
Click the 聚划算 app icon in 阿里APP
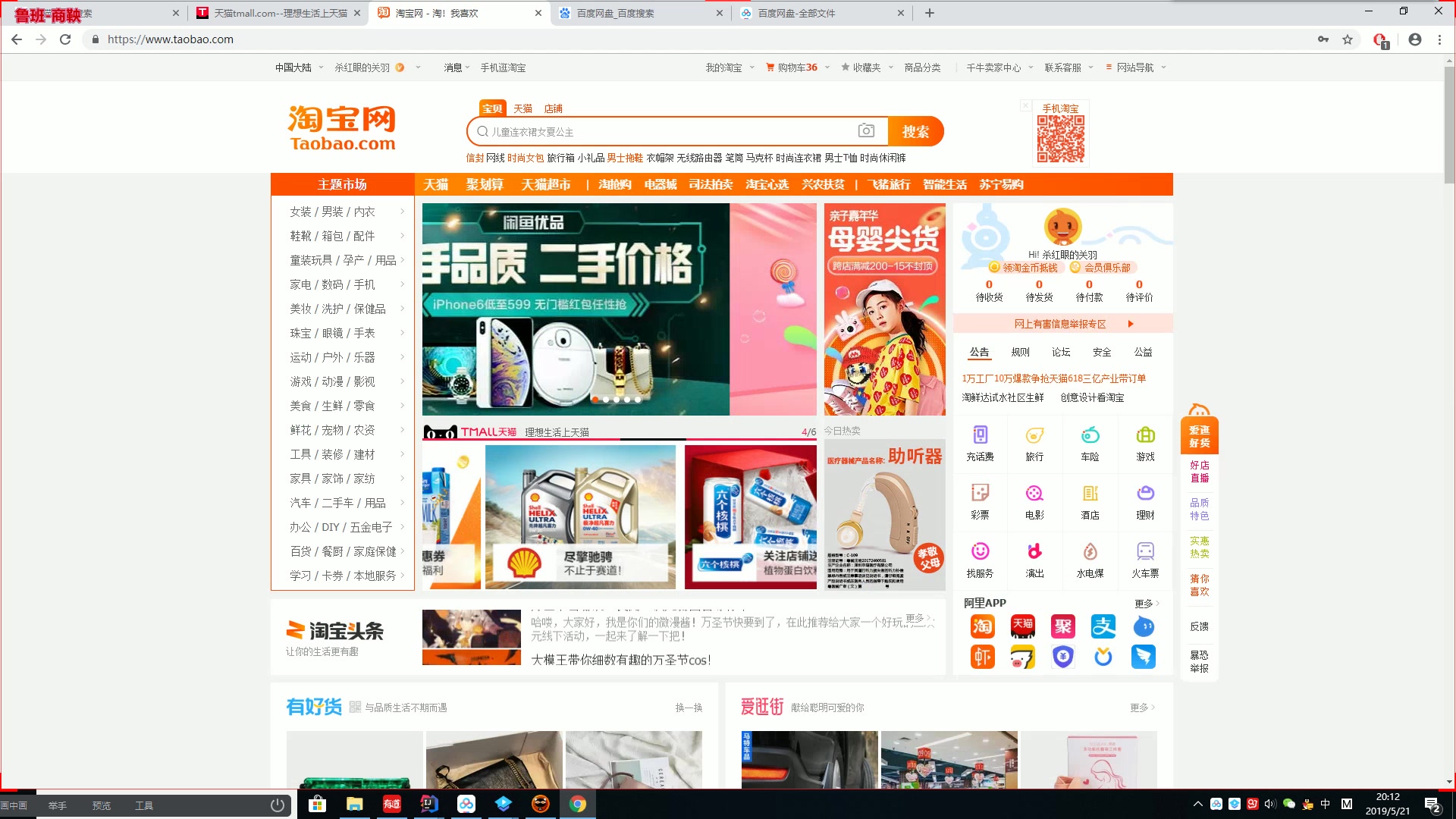tap(1062, 626)
